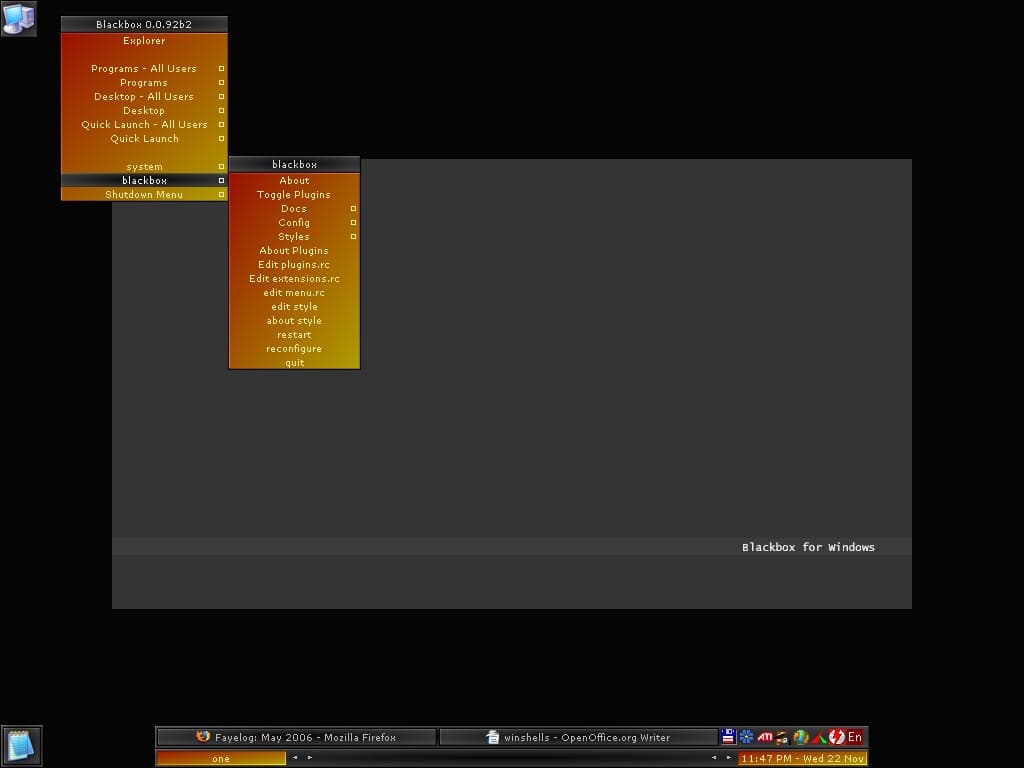Viewport: 1024px width, 768px height.
Task: Click the floppy disk tray icon
Action: tap(728, 737)
